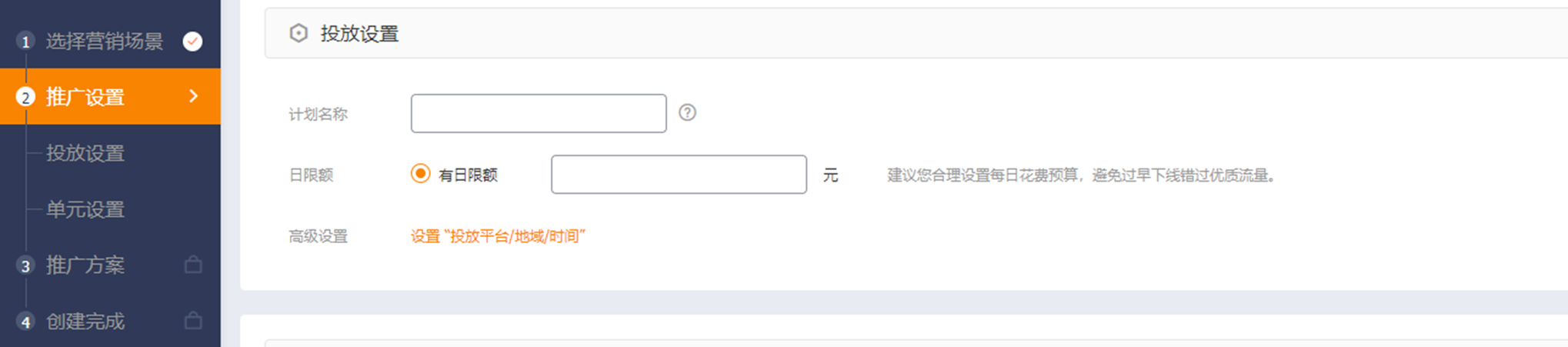Go to 推广方案 step in sidebar
1568x347 pixels.
pos(85,265)
